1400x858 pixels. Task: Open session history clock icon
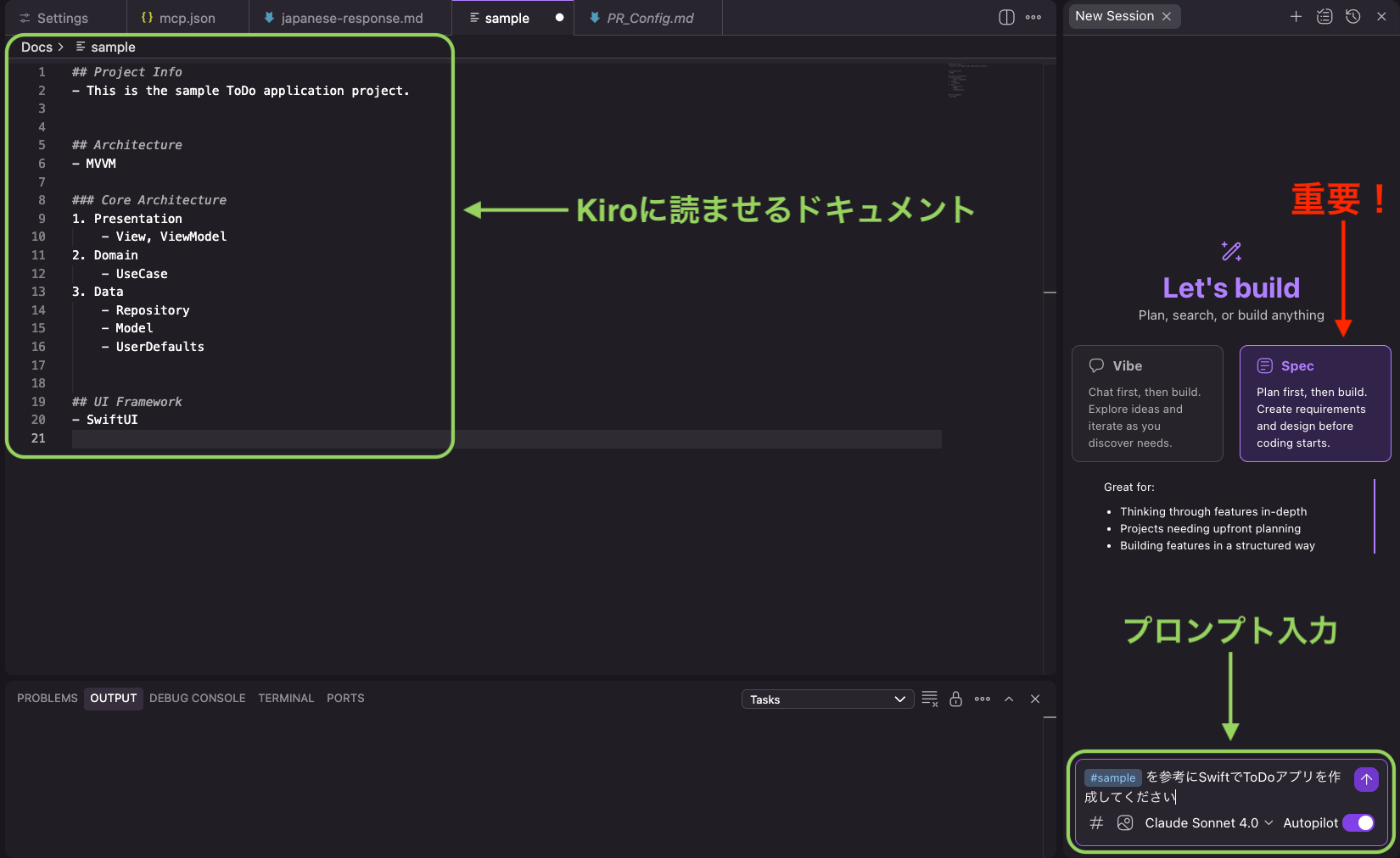[x=1352, y=17]
